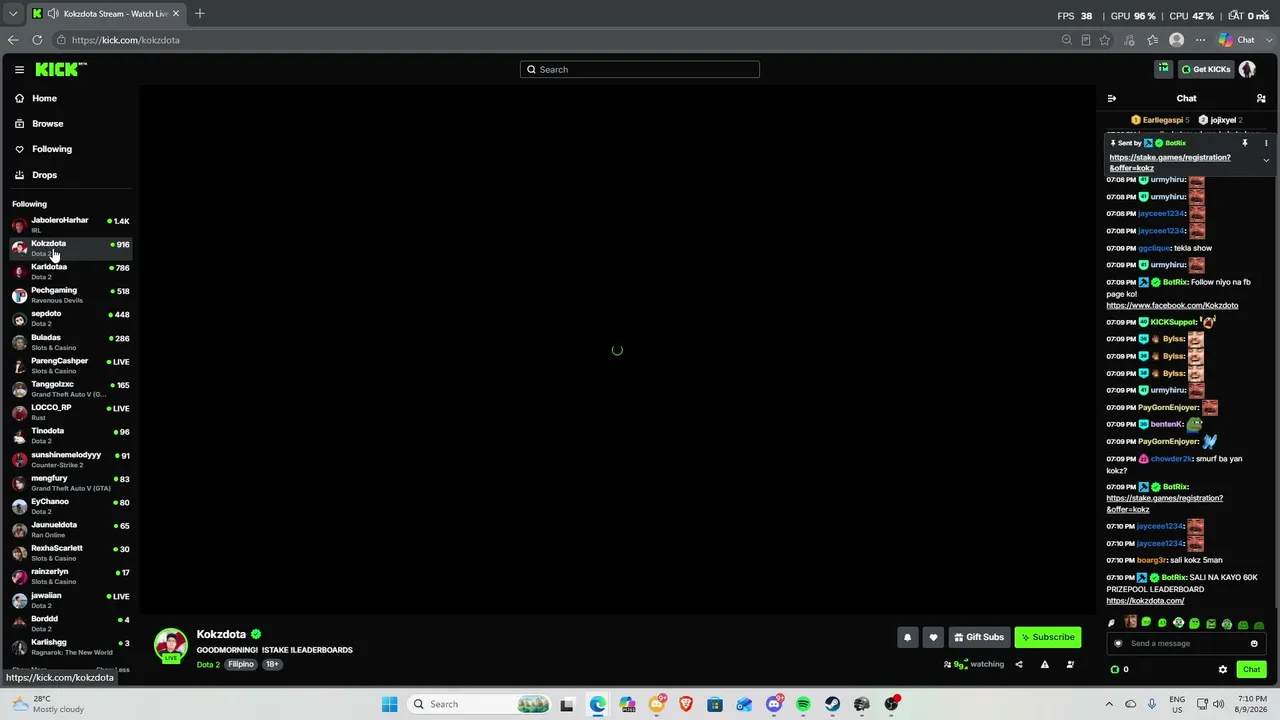The height and width of the screenshot is (720, 1280).
Task: Click "Jaunueldota" in the following list
Action: pyautogui.click(x=54, y=525)
